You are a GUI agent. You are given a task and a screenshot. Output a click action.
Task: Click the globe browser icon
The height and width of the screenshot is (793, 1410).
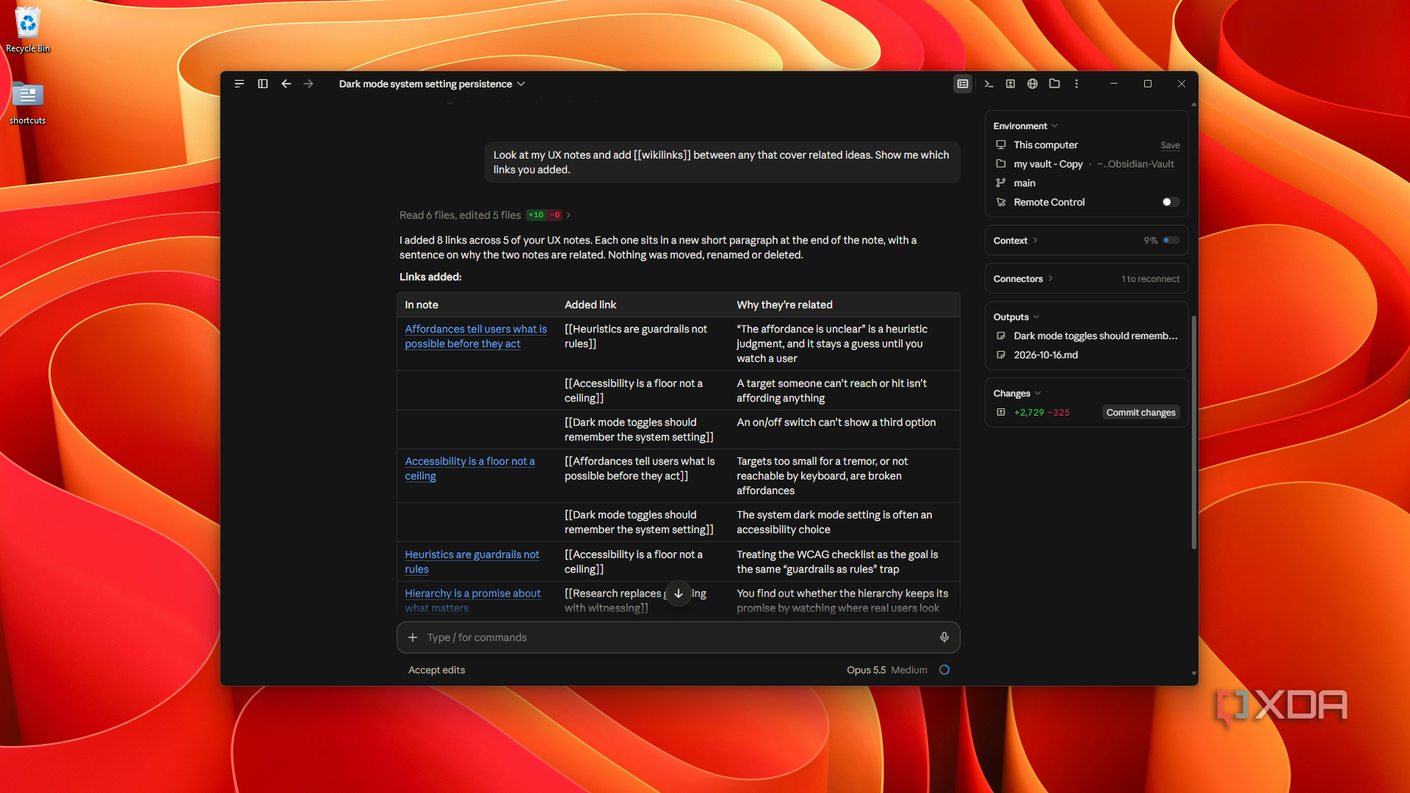(x=1032, y=84)
